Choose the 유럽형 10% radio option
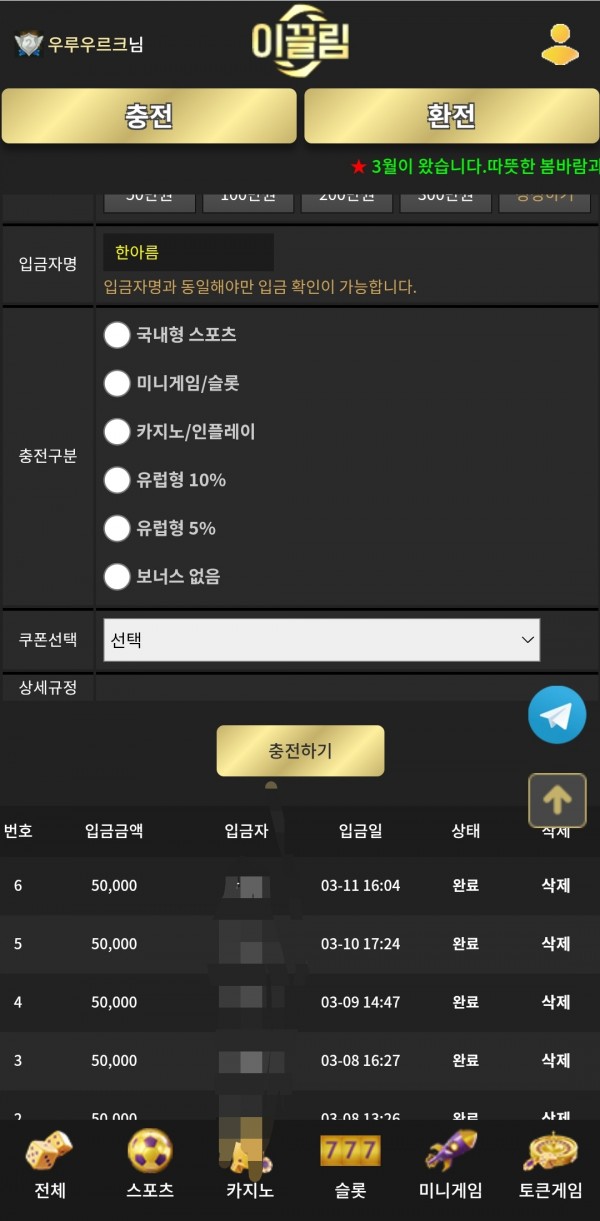Viewport: 600px width, 1221px height. [x=117, y=480]
